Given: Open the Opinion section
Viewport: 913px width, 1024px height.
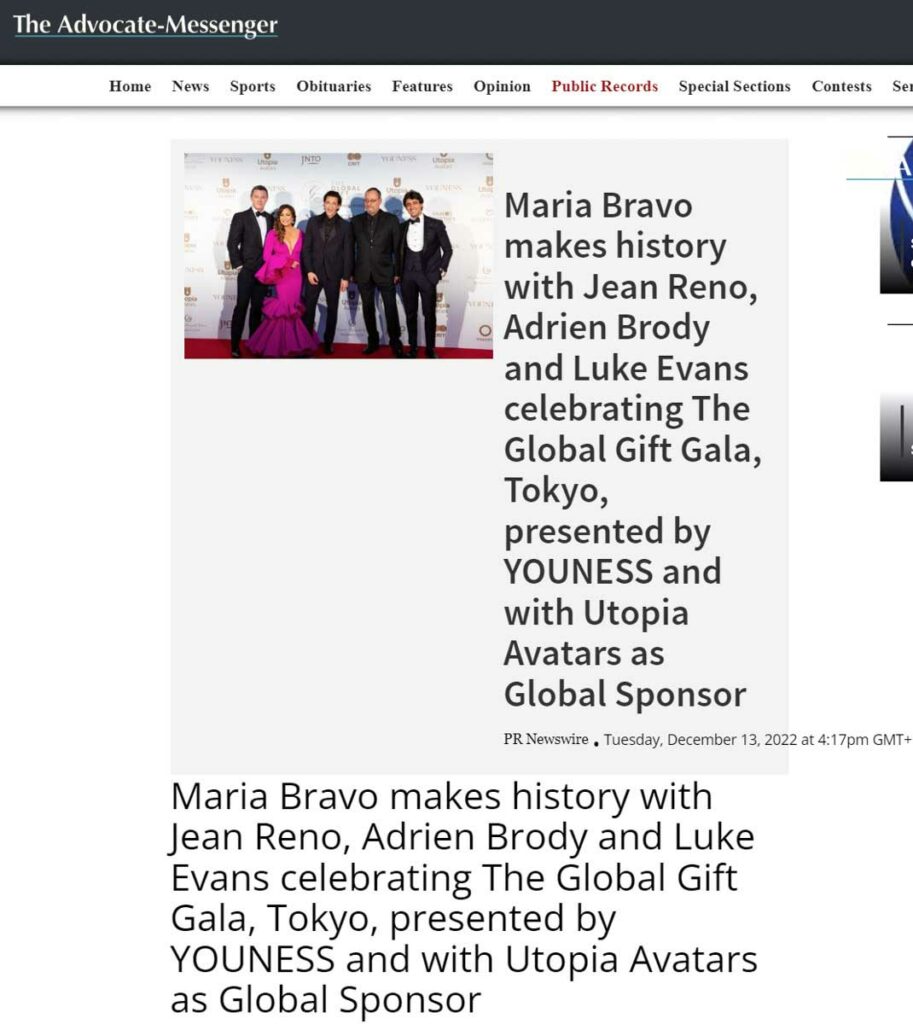Looking at the screenshot, I should (x=502, y=87).
